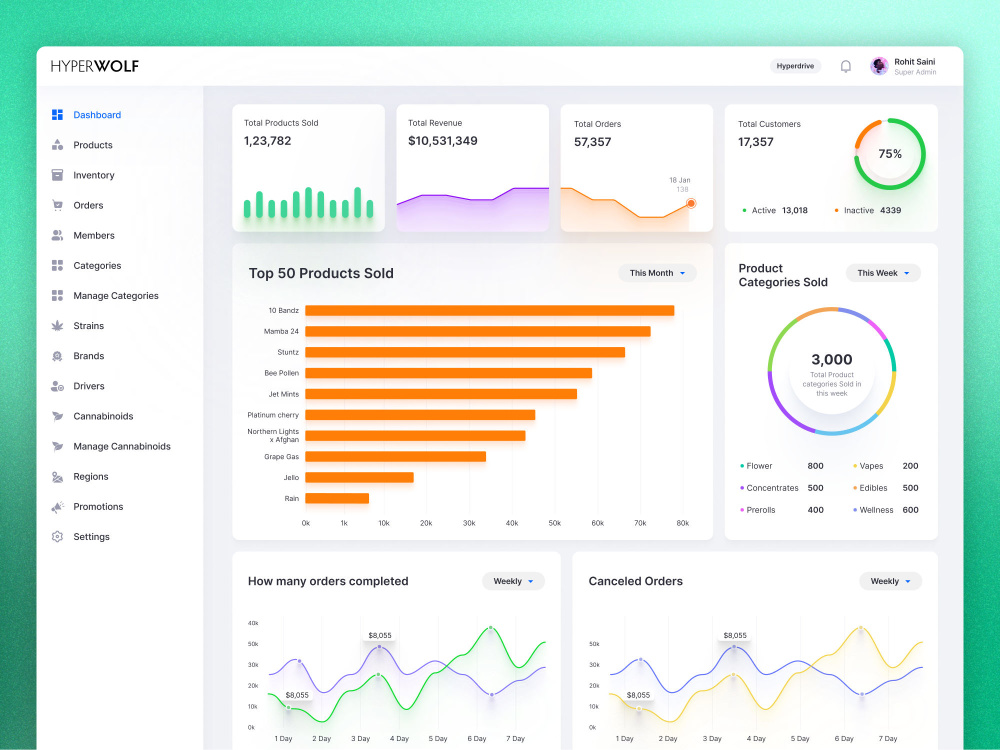Navigate to Promotions
Screen dimensions: 1000x750
(98, 506)
